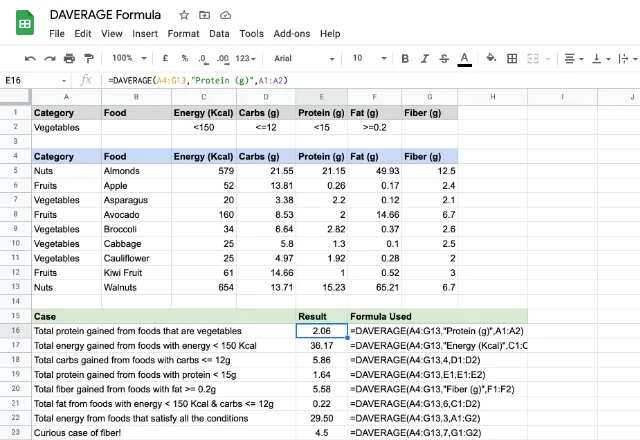Viewport: 640px width, 440px height.
Task: Open the zoom 100% dropdown
Action: [x=129, y=58]
